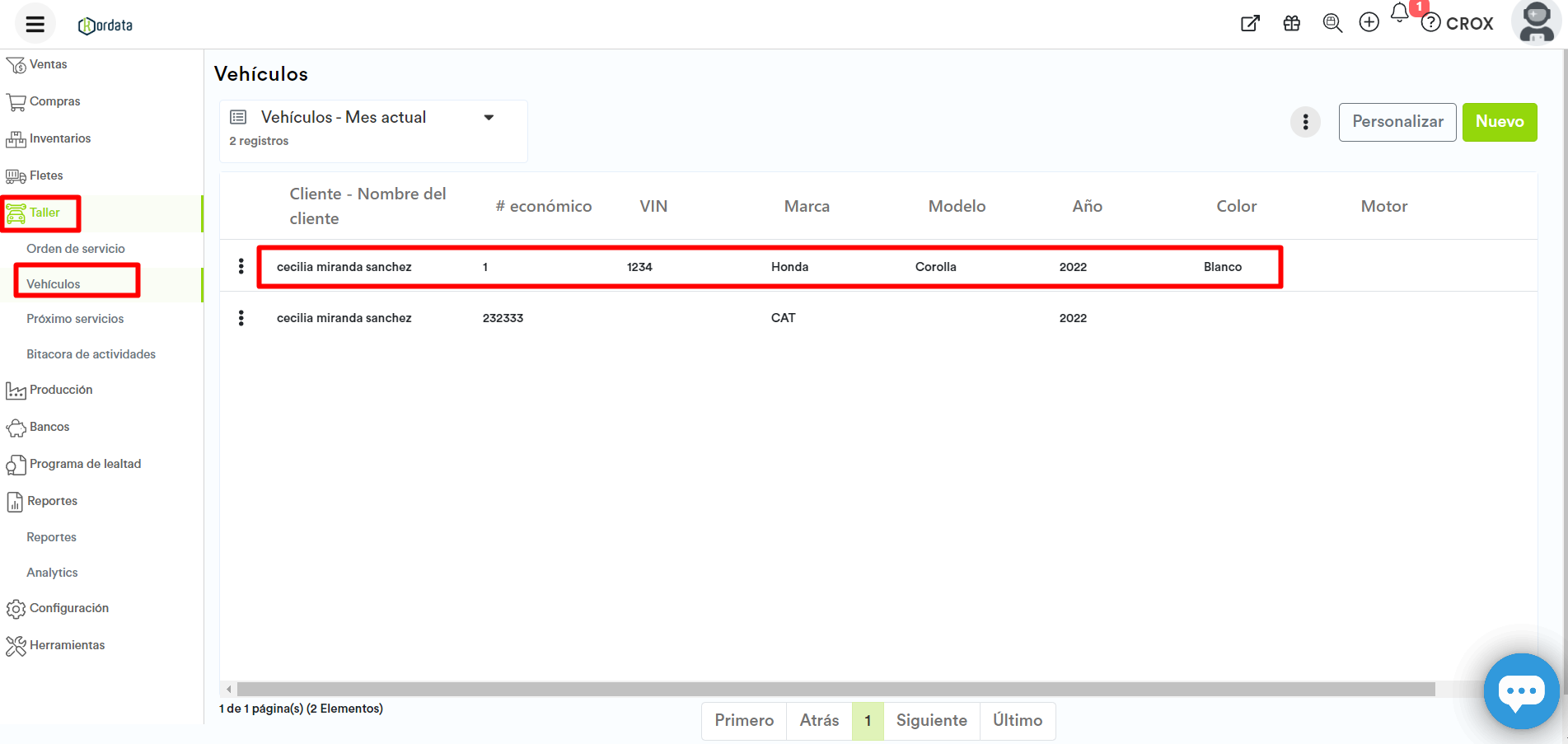The width and height of the screenshot is (1568, 744).
Task: Open the blue chat support bubble
Action: (x=1520, y=690)
